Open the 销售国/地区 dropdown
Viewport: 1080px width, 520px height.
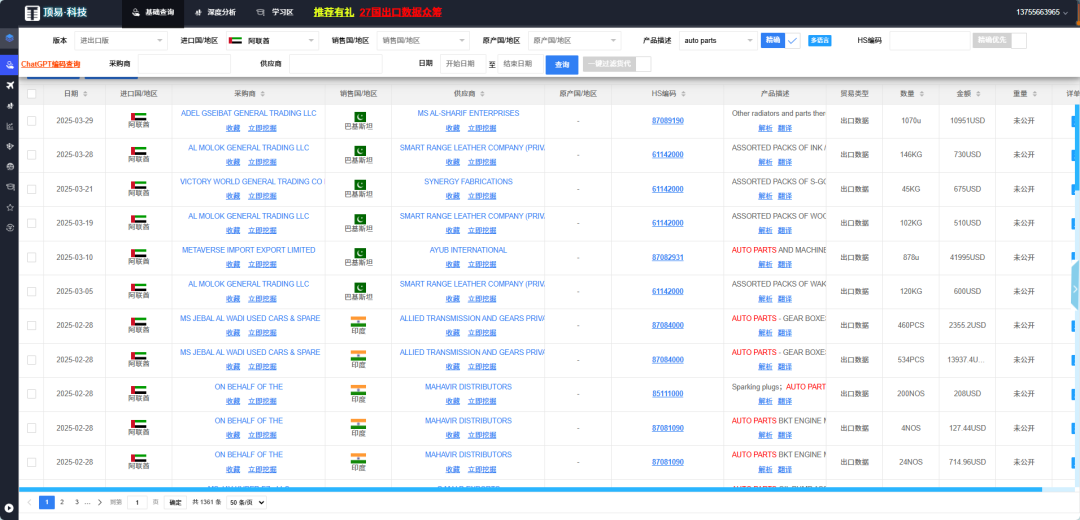coord(423,41)
